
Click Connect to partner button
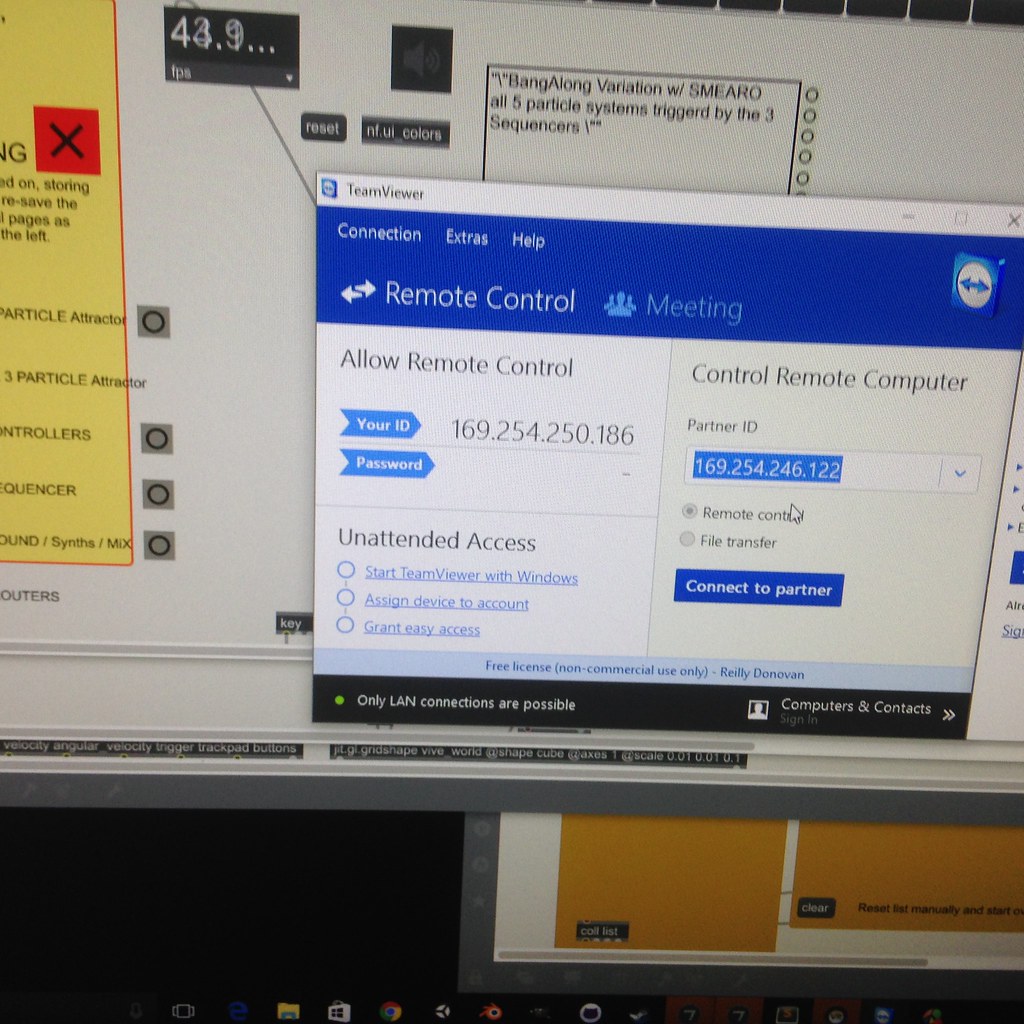758,588
